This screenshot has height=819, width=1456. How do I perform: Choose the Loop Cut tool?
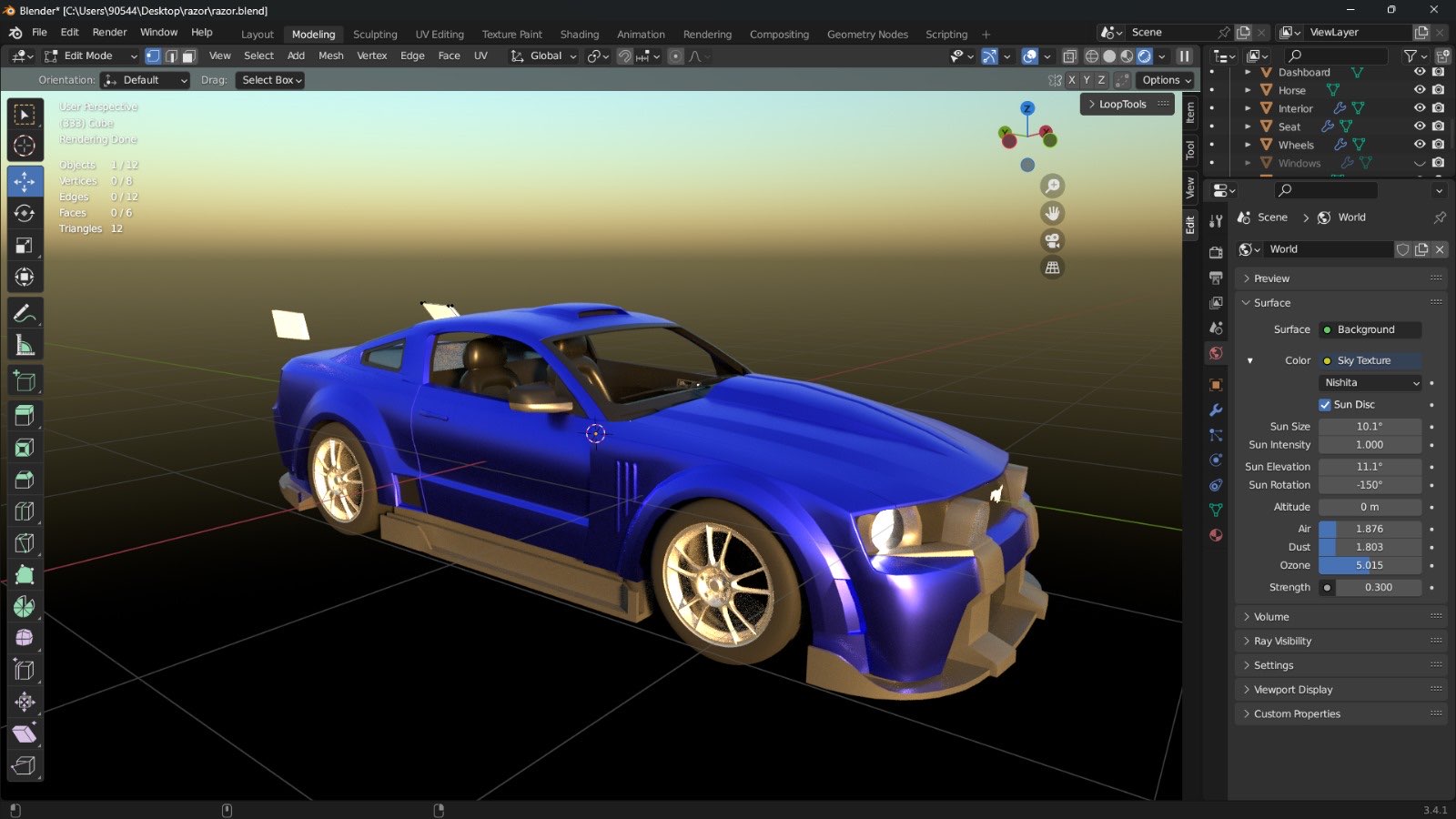tap(25, 511)
